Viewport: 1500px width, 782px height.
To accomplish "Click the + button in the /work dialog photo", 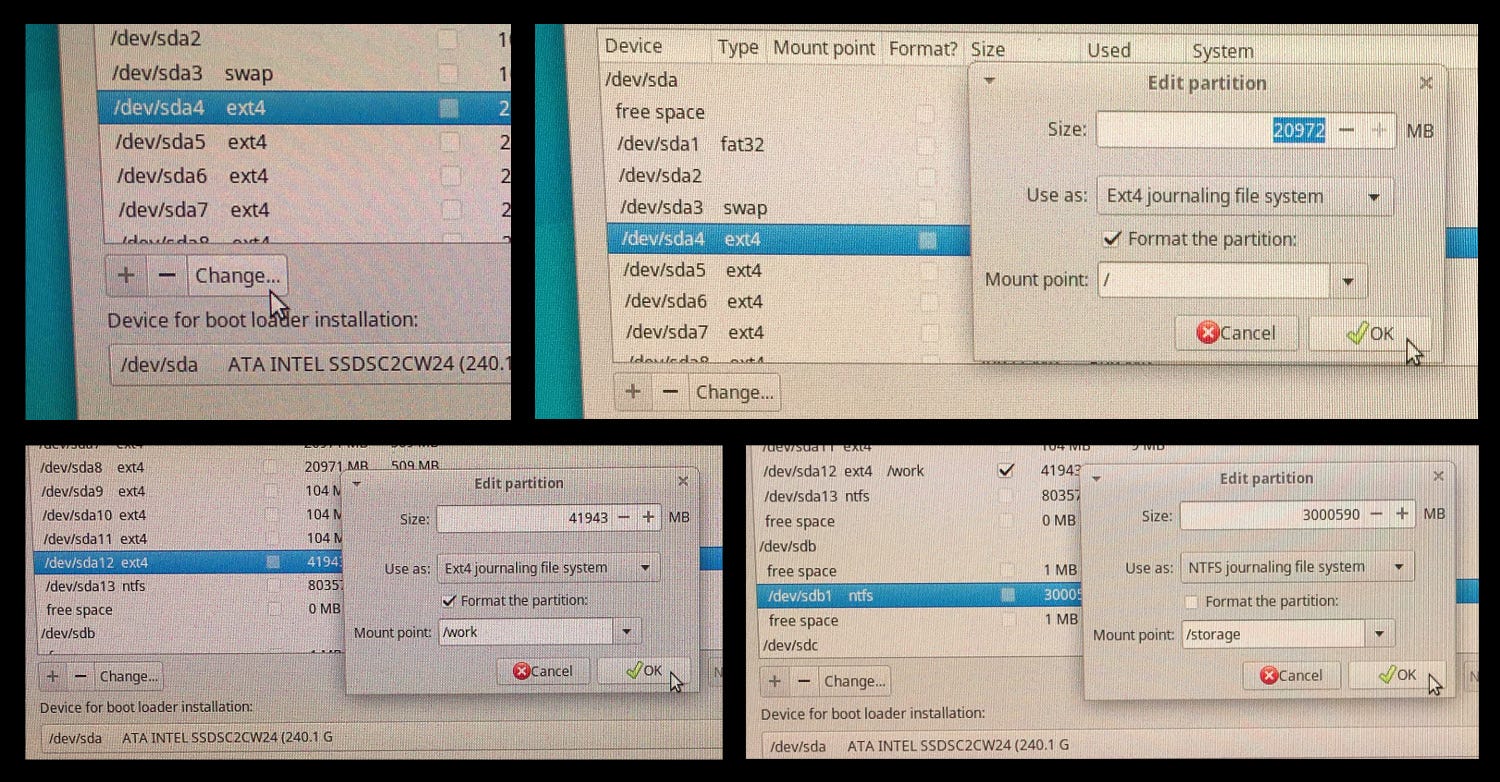I will coord(53,676).
